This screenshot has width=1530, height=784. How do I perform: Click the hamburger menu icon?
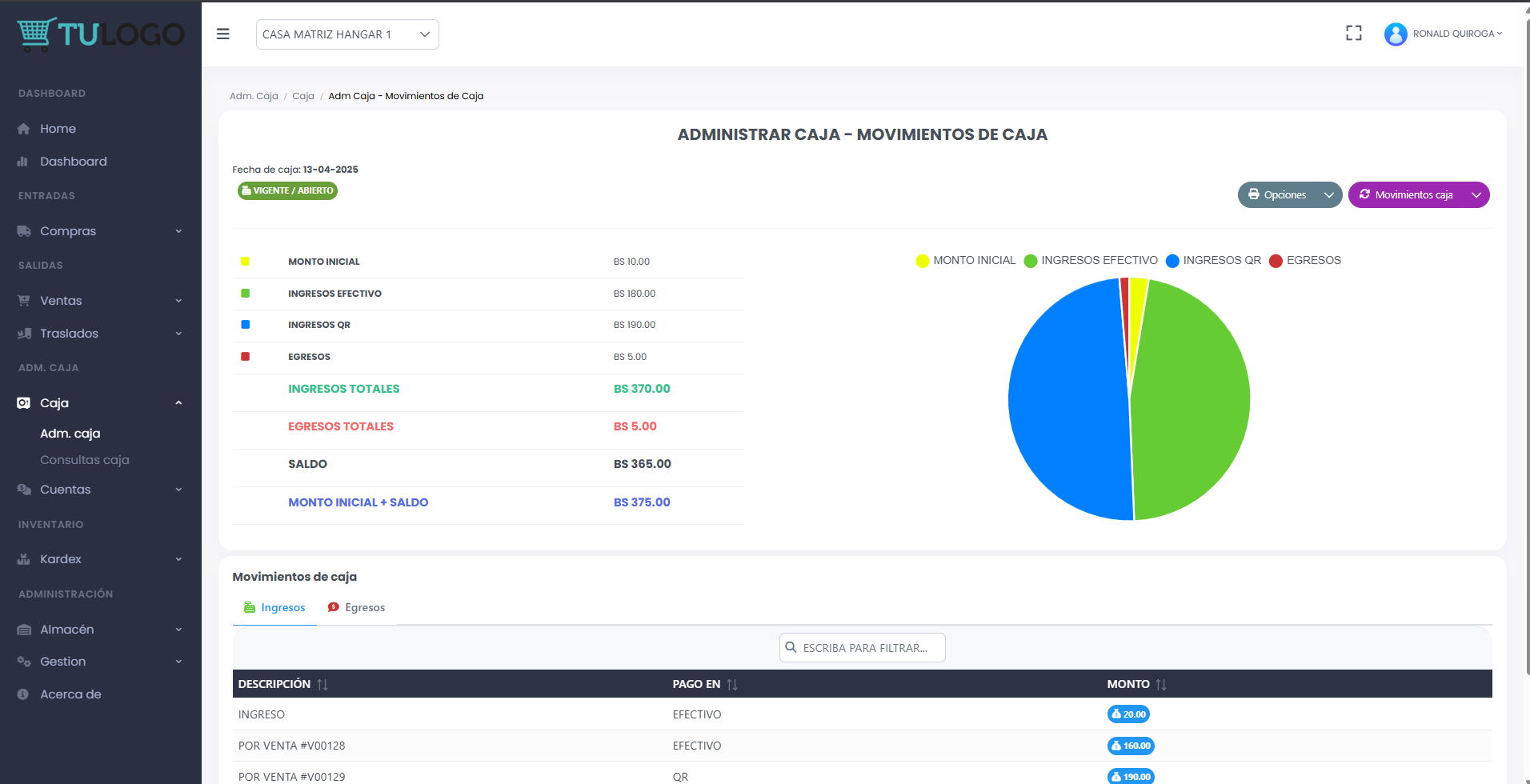tap(223, 34)
